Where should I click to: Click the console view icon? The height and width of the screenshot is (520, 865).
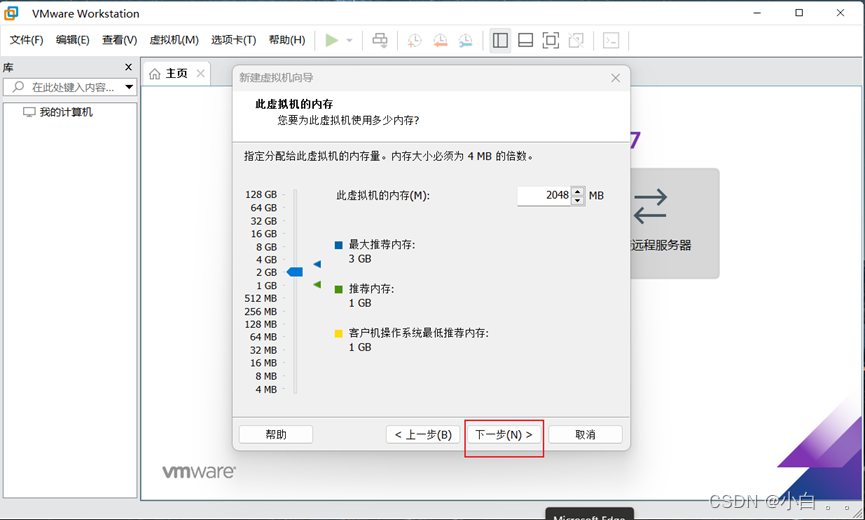click(x=611, y=40)
